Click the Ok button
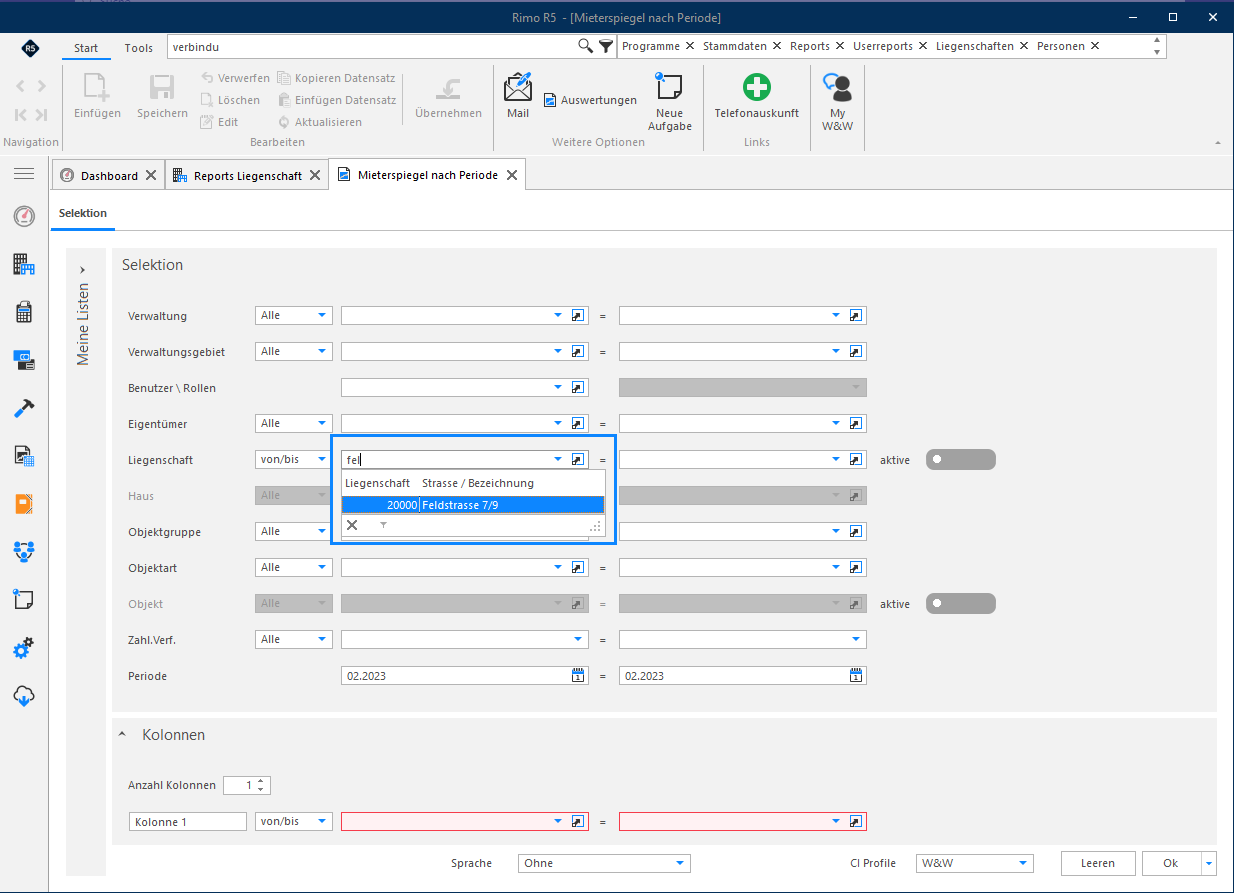 (1171, 863)
